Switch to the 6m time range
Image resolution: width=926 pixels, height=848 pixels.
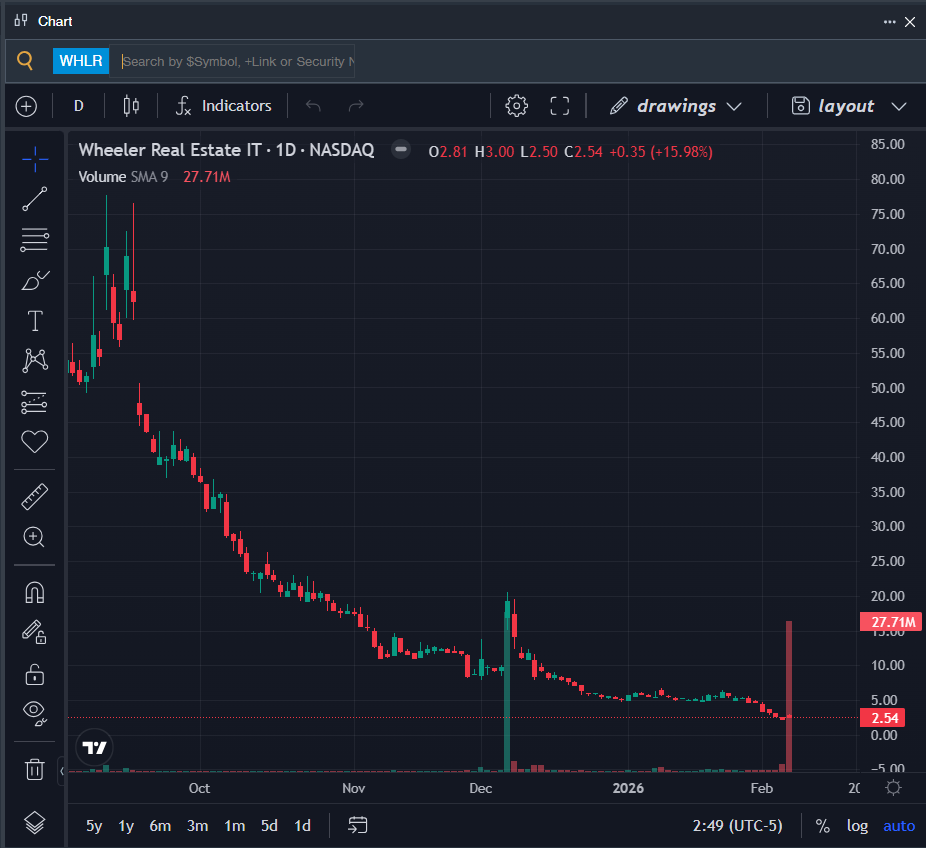click(160, 826)
